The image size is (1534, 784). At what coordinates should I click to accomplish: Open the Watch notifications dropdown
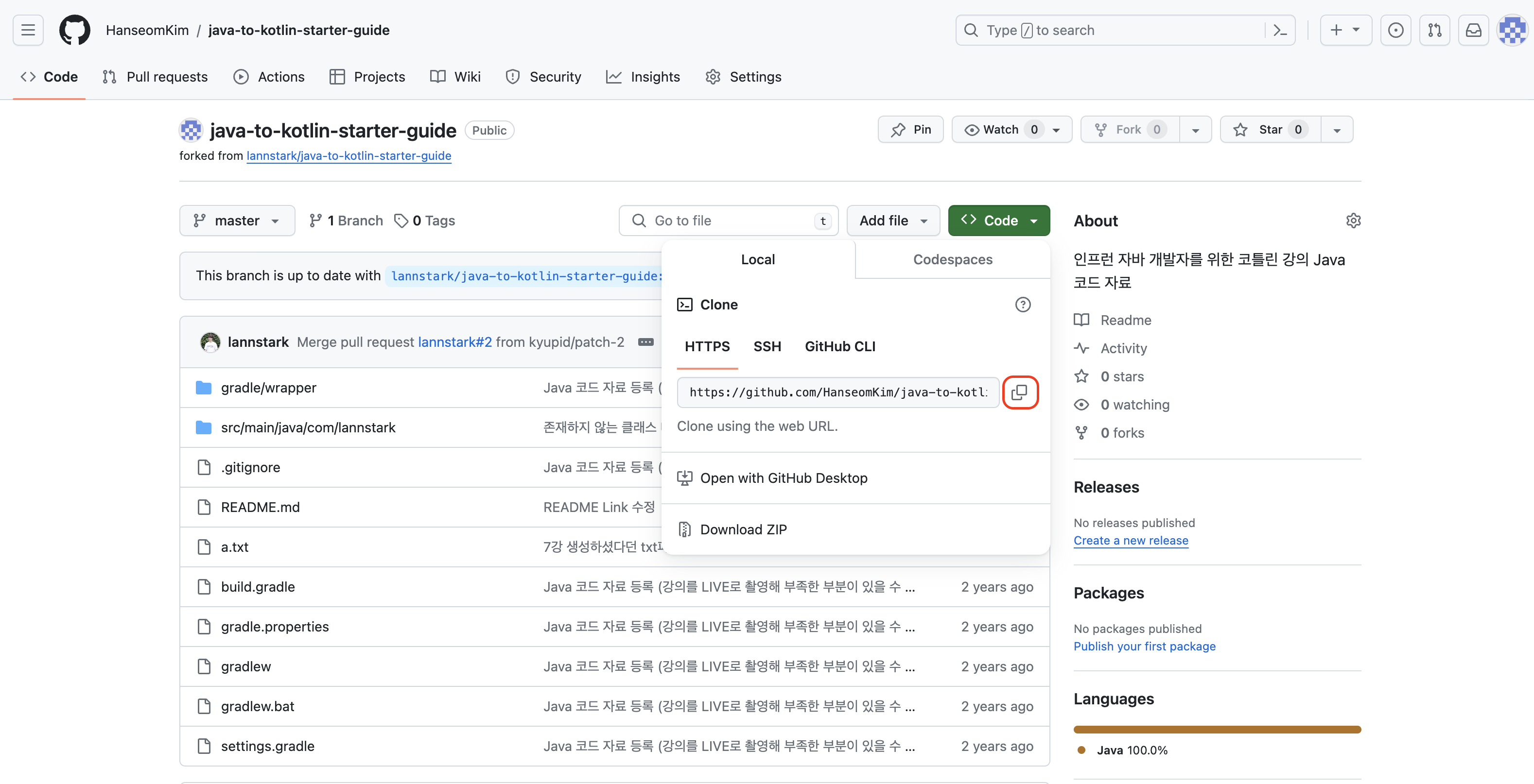point(1011,130)
